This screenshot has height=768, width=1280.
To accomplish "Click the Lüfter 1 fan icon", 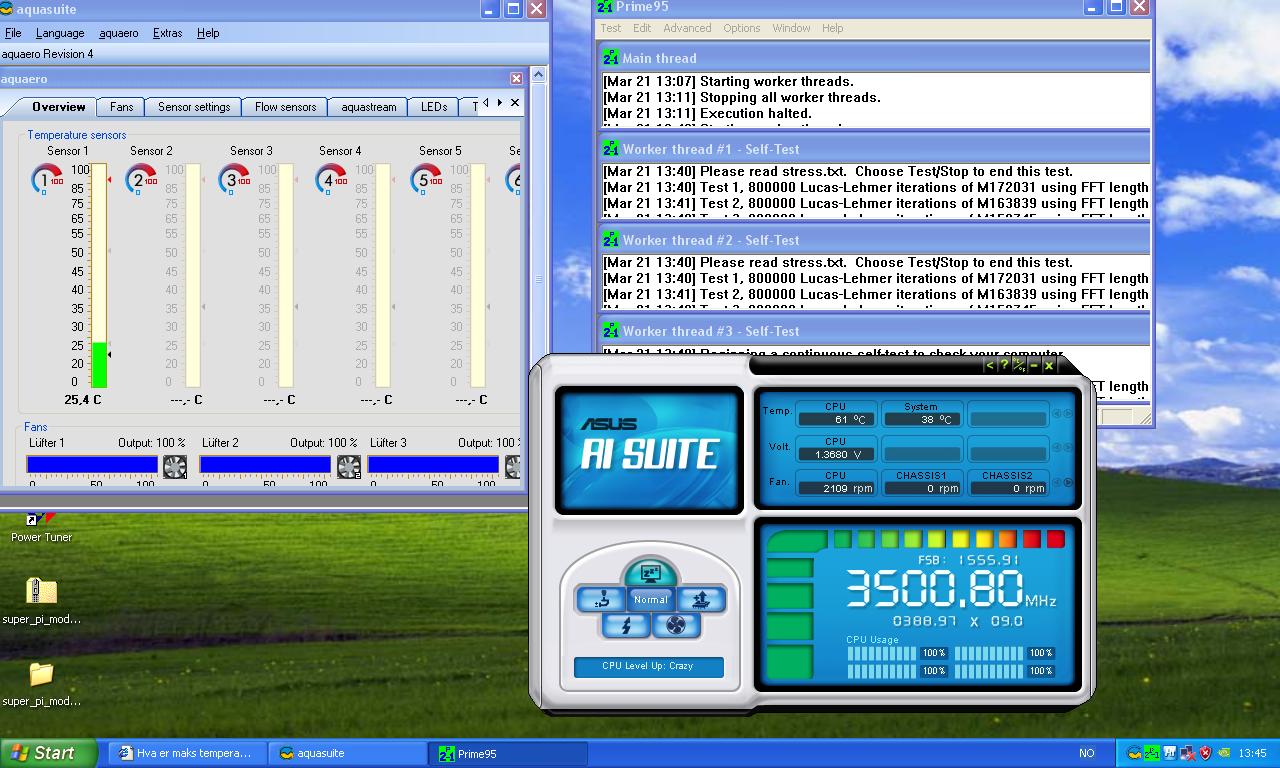I will (x=175, y=466).
